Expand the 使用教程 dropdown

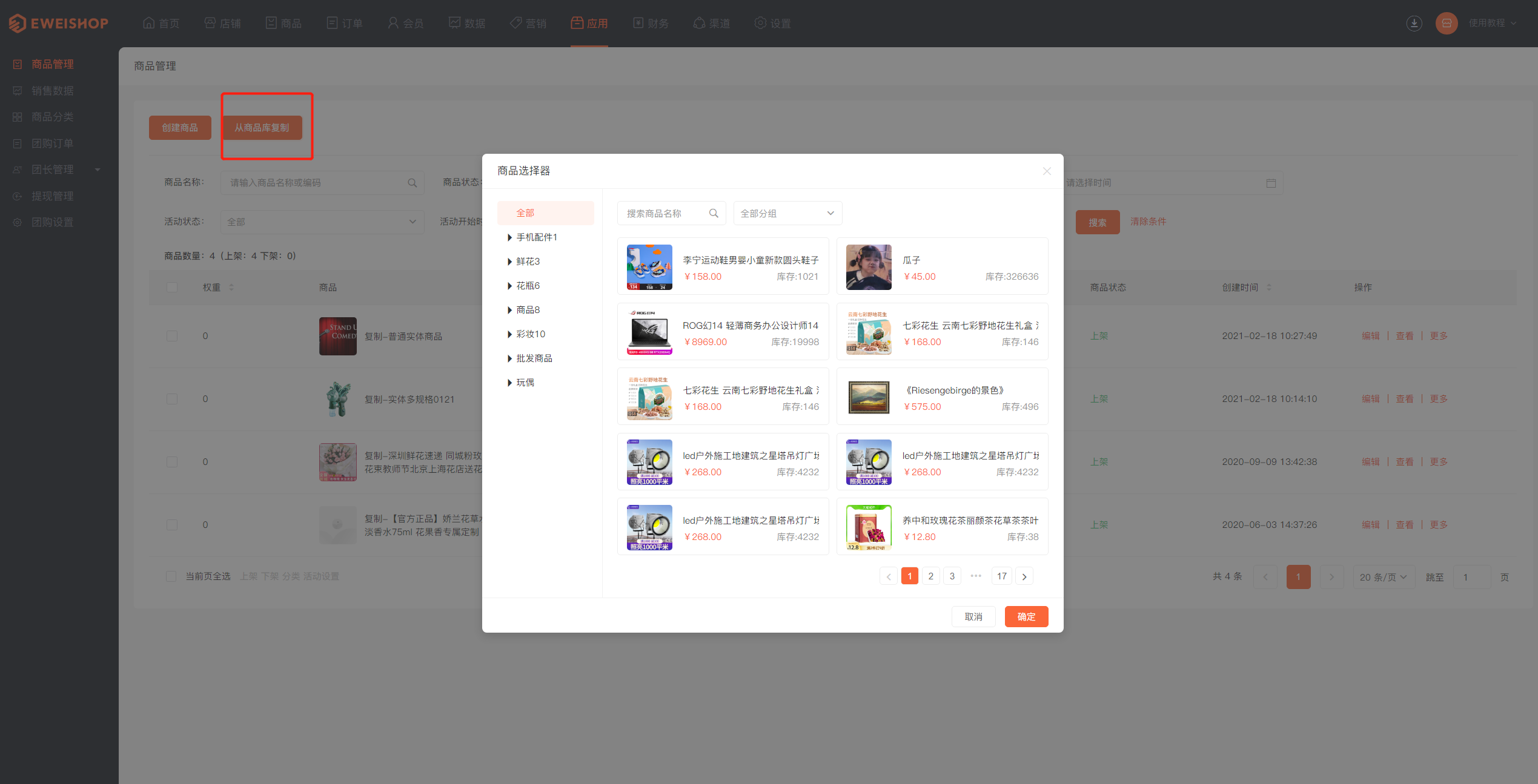point(1493,23)
